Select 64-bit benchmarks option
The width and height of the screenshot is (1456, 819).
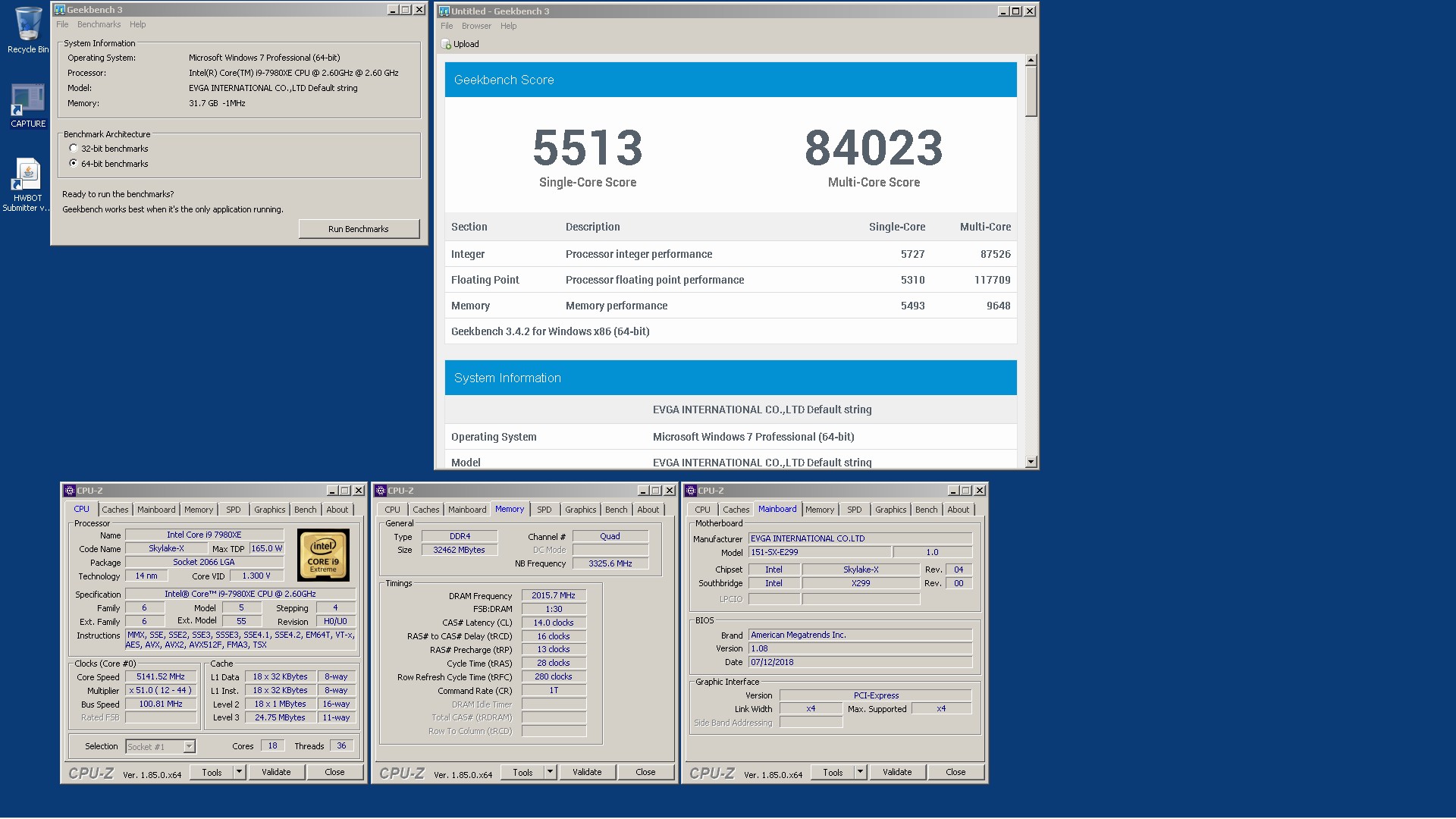tap(74, 164)
